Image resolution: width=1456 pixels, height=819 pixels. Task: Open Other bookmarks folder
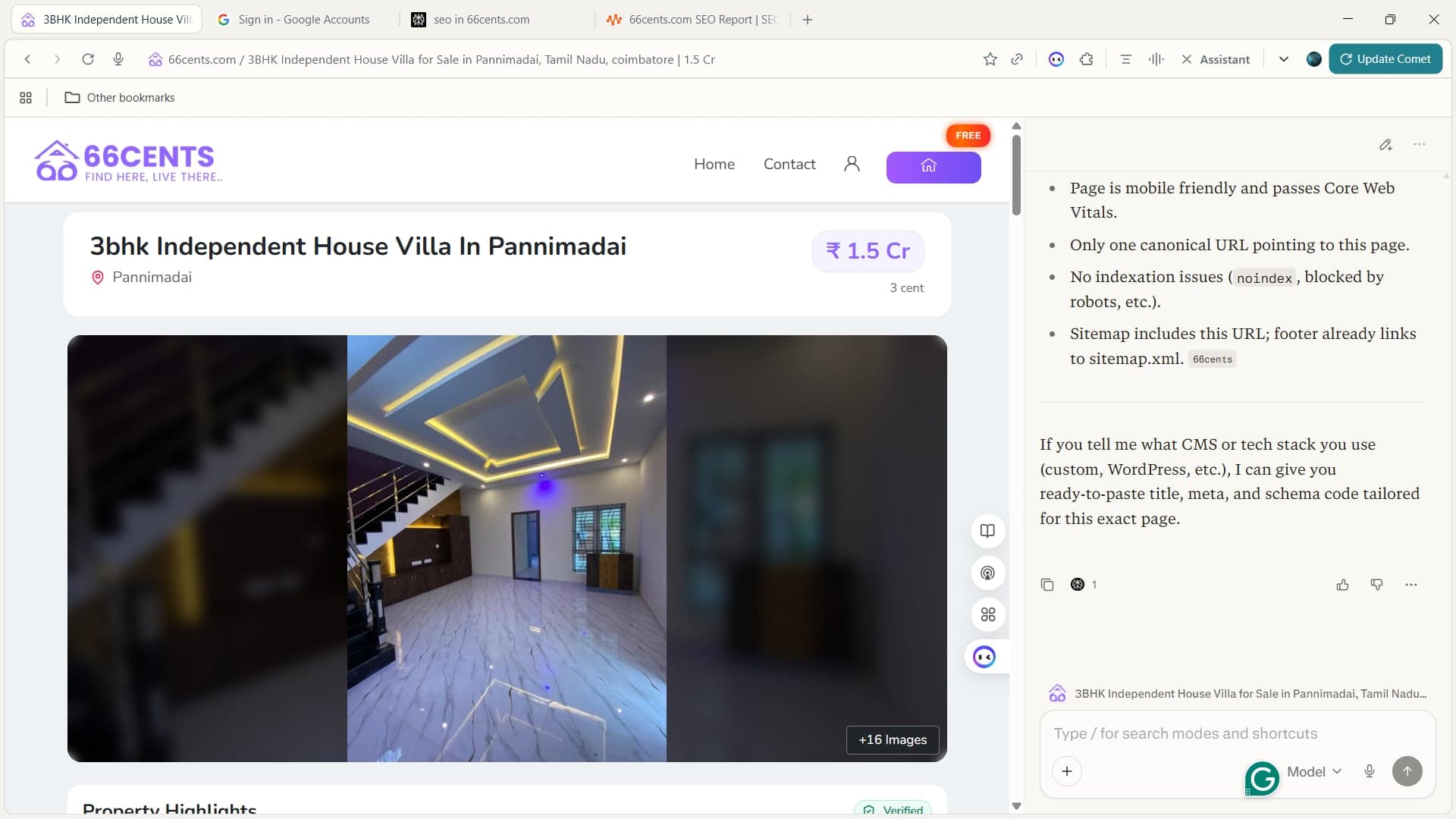point(120,98)
